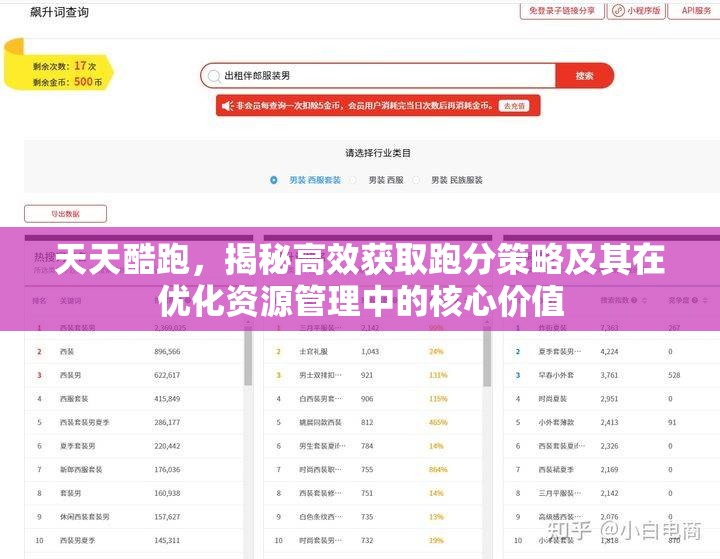This screenshot has width=720, height=559.
Task: Select keyword 新郎西服套装
Action: 81,469
